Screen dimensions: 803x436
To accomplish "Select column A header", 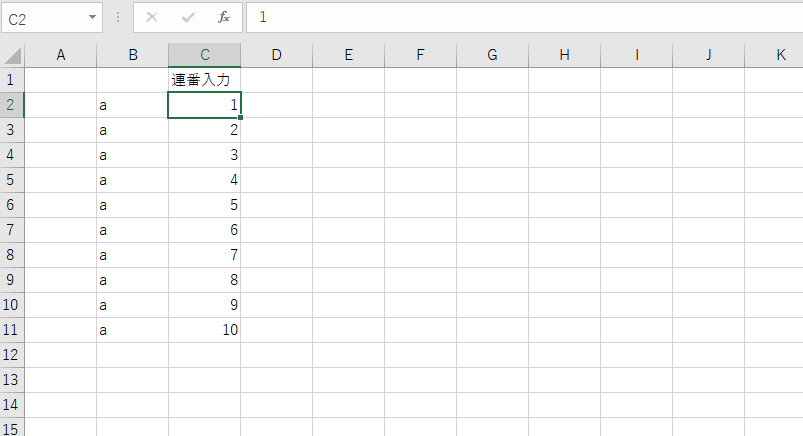I will click(x=61, y=55).
